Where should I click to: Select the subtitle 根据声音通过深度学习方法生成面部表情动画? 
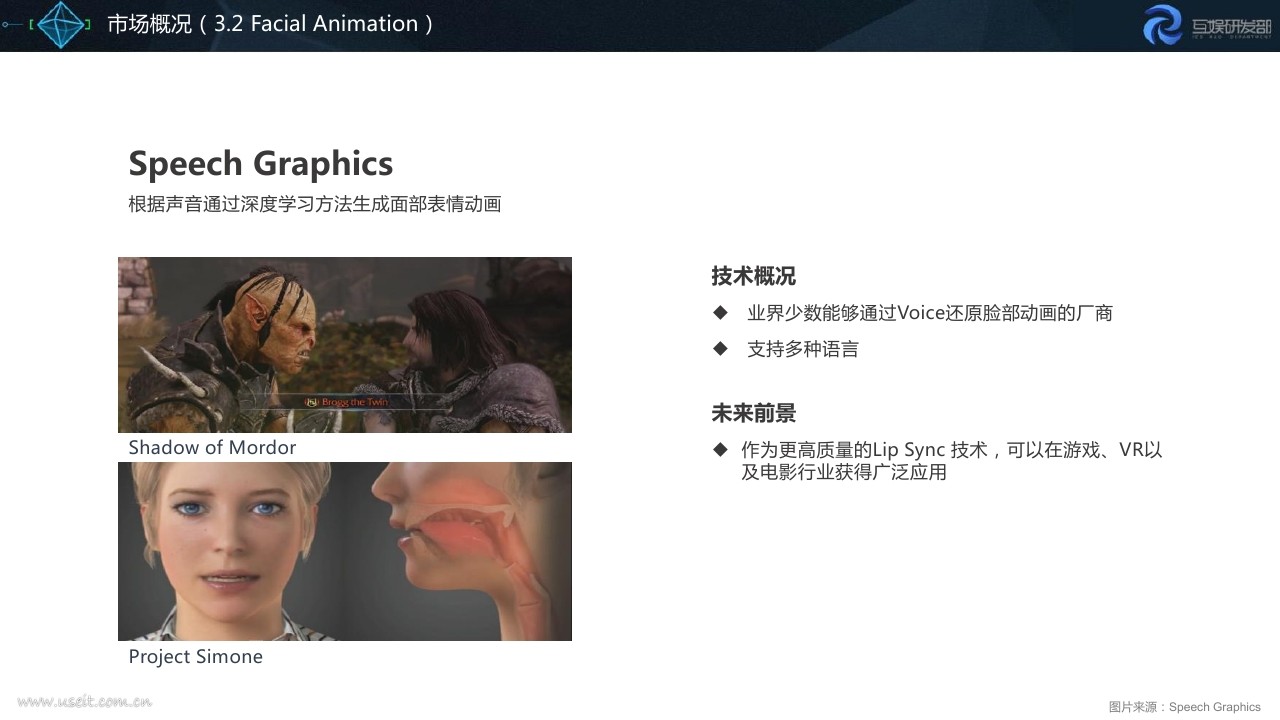[x=315, y=204]
